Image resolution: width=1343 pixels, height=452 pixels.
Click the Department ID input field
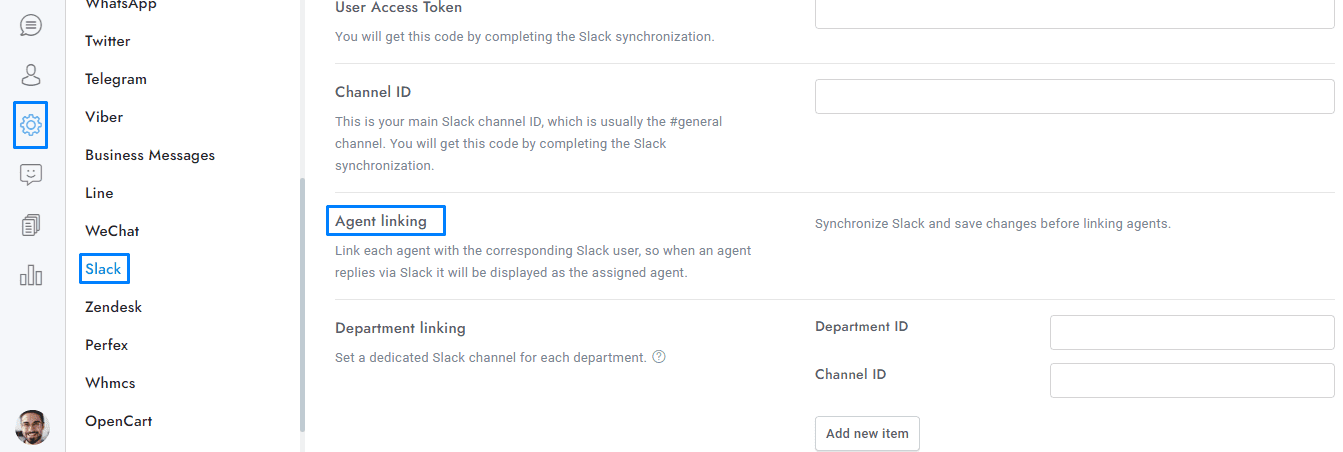click(1191, 333)
